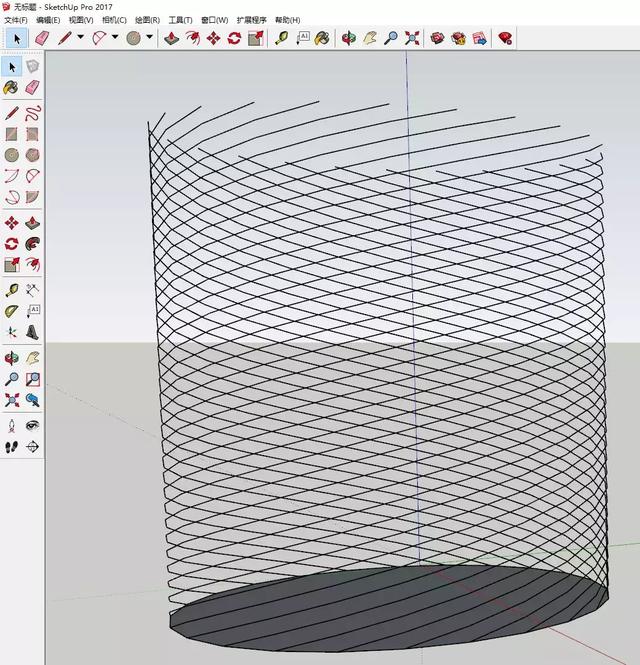
Task: Open the 绘图(R) menu
Action: pos(147,20)
